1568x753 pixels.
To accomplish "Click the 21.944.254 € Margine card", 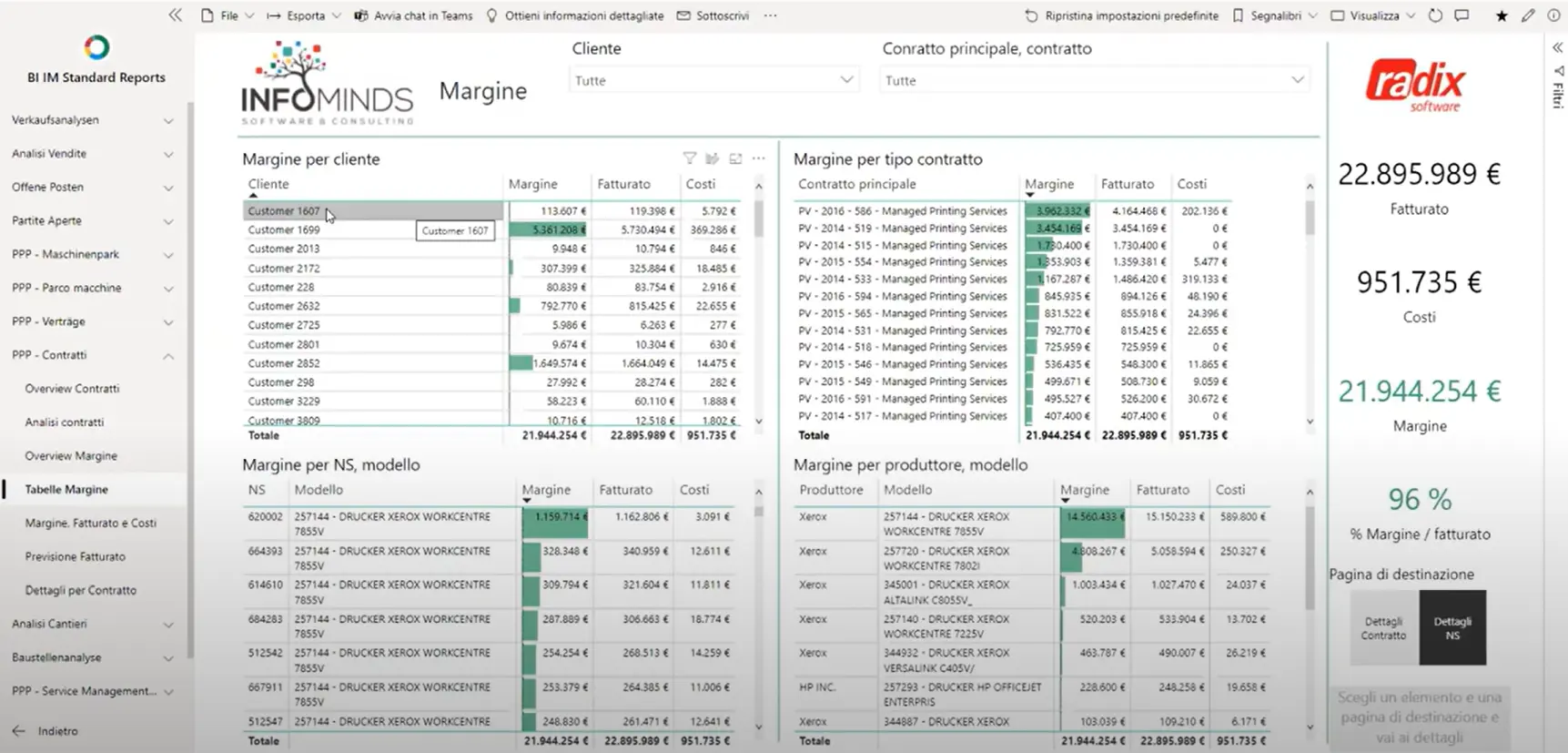I will coord(1420,405).
